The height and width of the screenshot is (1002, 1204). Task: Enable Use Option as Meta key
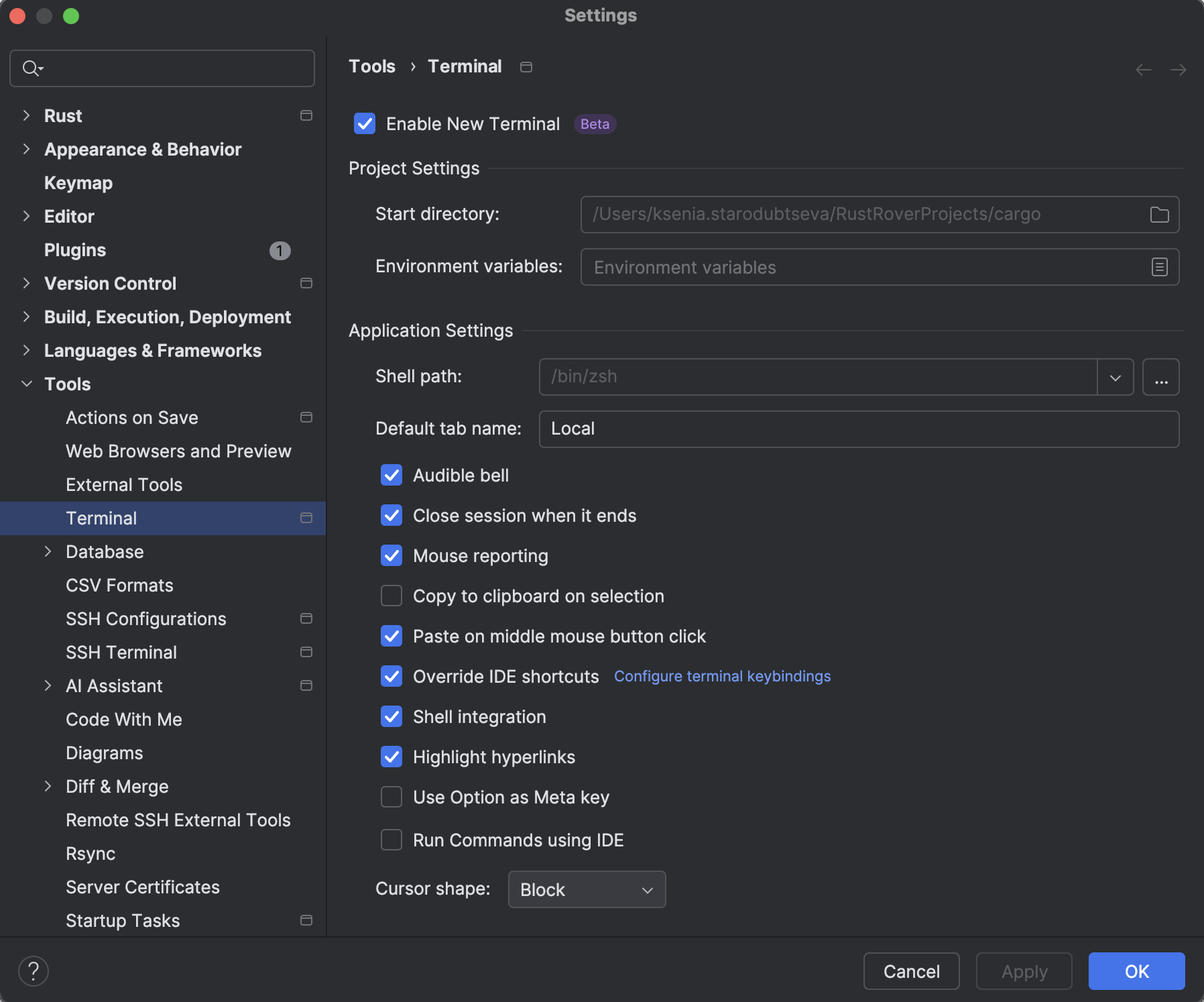click(392, 797)
